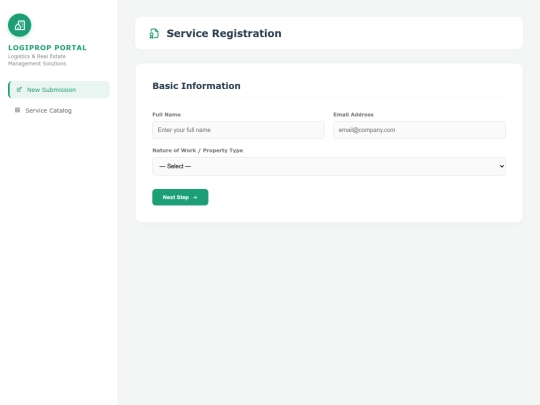Click the Logistics & Real Estate tagline
540x405 pixels.
[37, 60]
